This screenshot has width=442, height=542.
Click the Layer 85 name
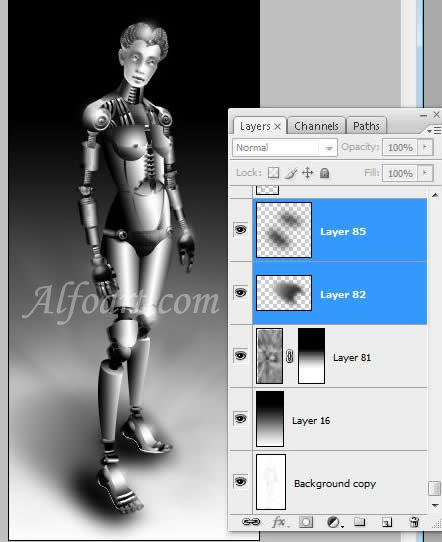343,231
